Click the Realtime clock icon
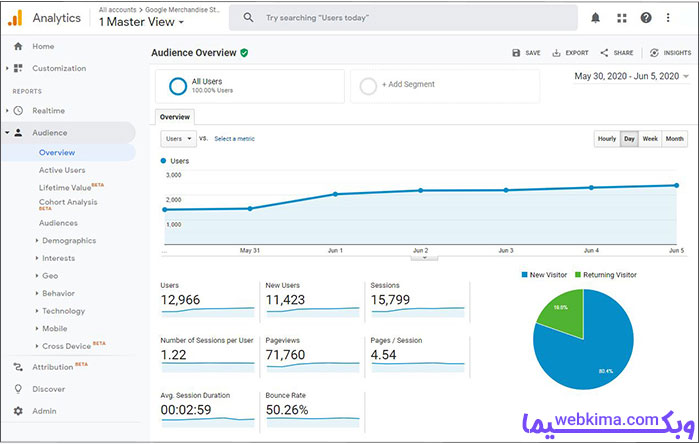 (18, 111)
